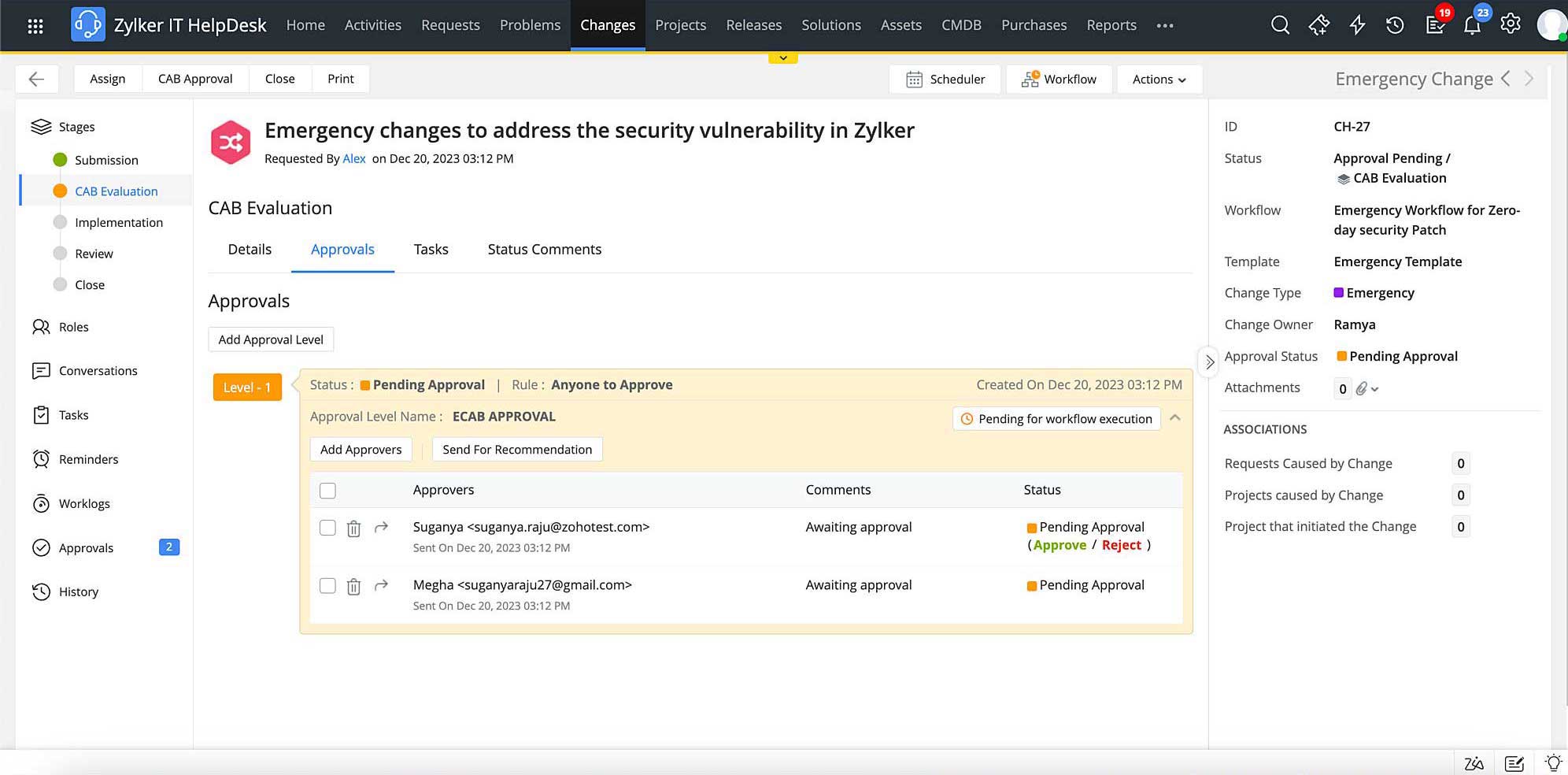Delete approver Suganya using trash icon
The image size is (1568, 775).
(354, 528)
